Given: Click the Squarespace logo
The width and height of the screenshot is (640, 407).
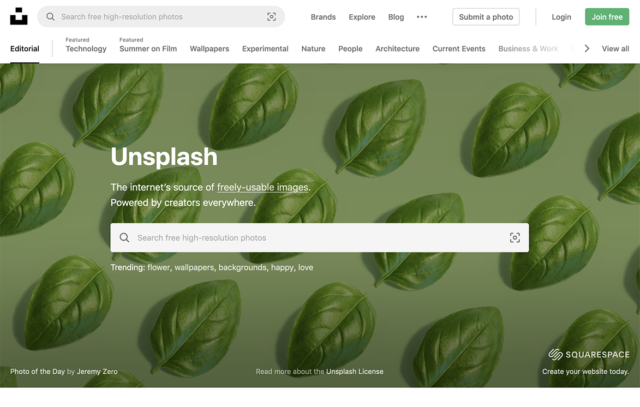Looking at the screenshot, I should point(589,354).
